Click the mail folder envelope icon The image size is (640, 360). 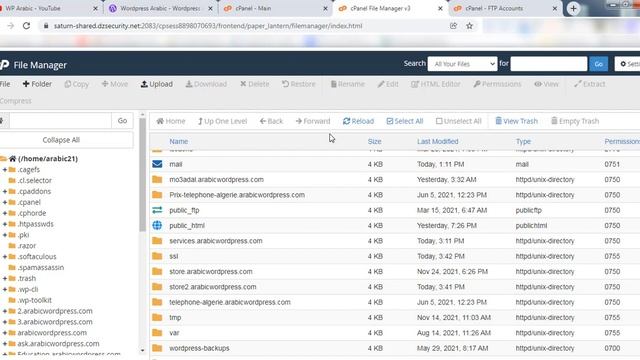[x=157, y=164]
